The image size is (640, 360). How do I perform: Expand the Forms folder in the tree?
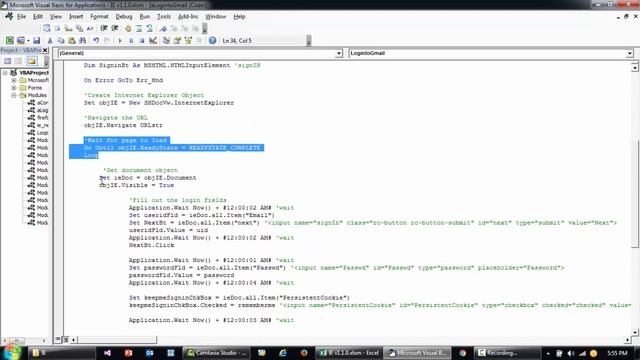point(14,88)
